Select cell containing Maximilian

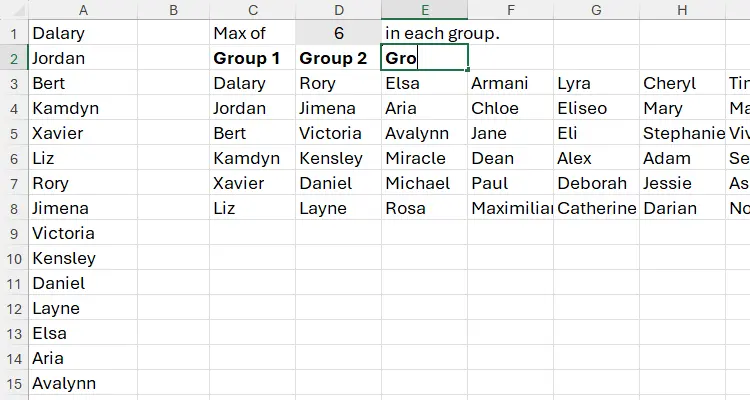pyautogui.click(x=510, y=208)
